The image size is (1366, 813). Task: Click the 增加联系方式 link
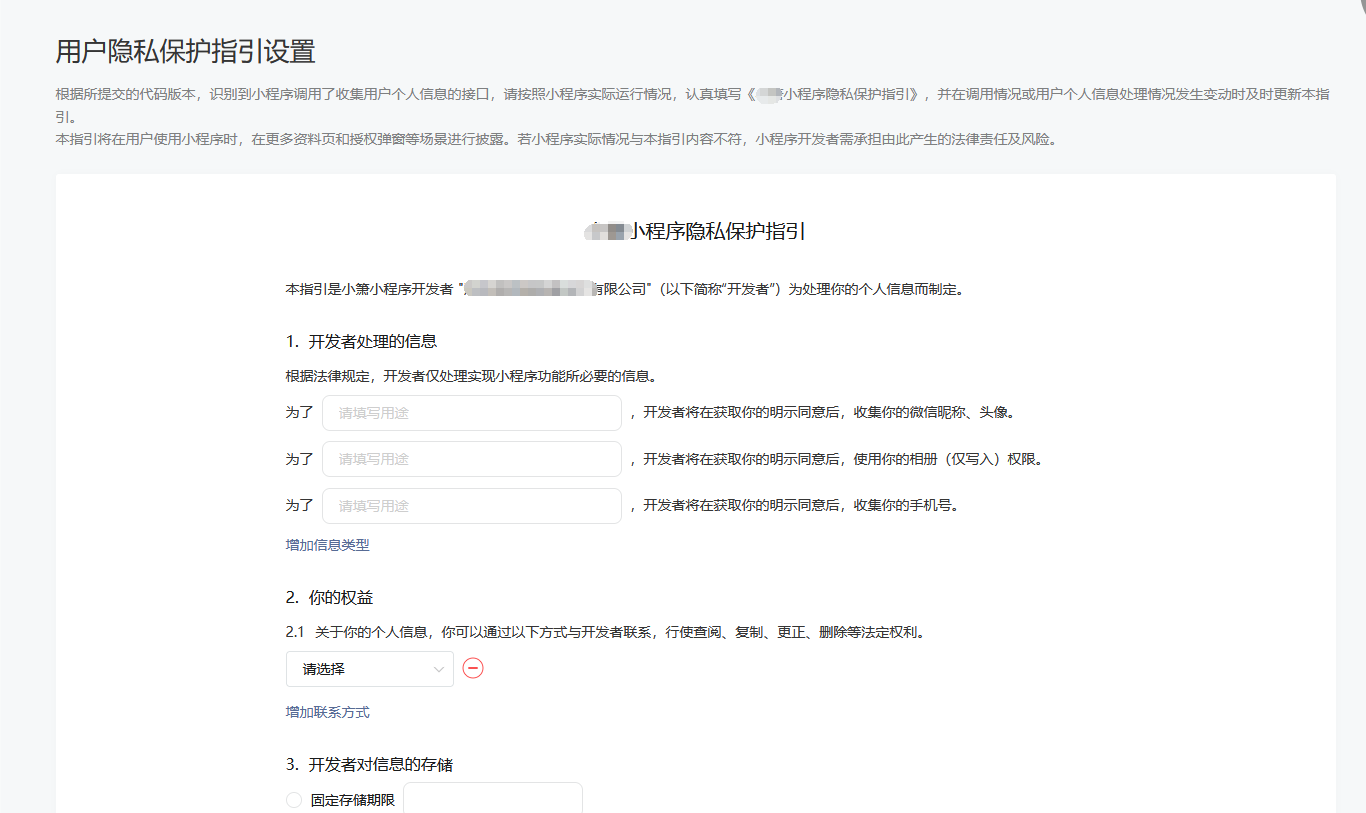tap(328, 712)
